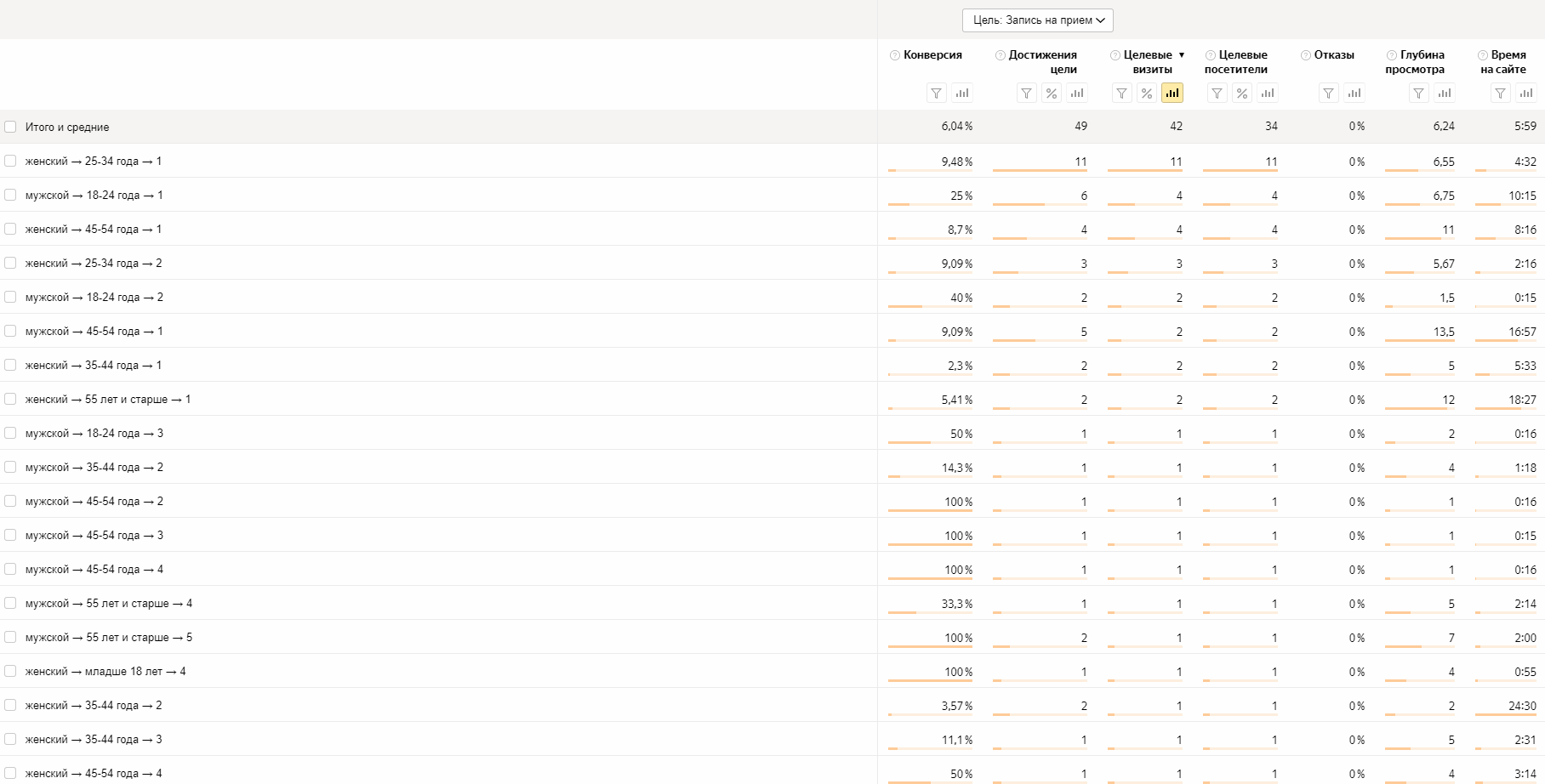Click 24:30 time value in table
This screenshot has width=1545, height=784.
point(1522,706)
